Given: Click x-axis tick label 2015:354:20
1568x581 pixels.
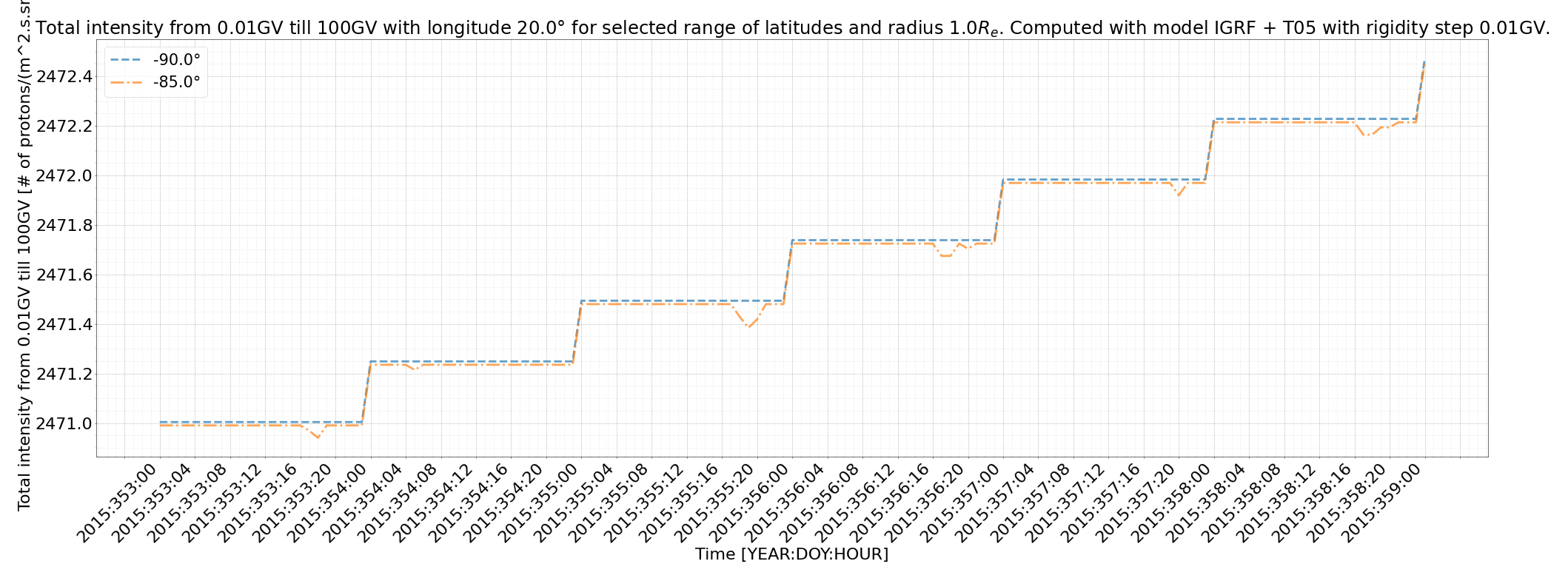Looking at the screenshot, I should (x=504, y=503).
